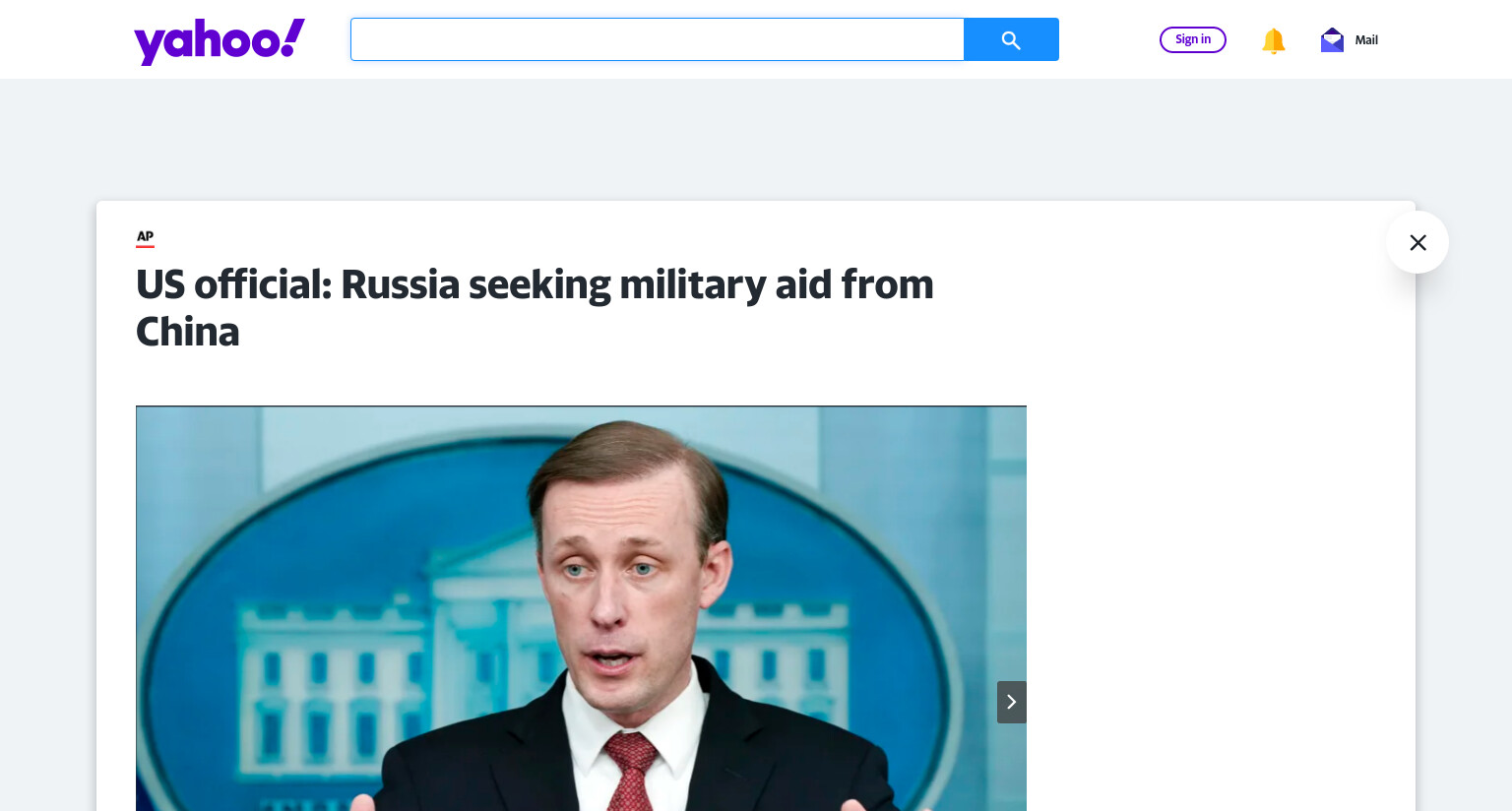Image resolution: width=1512 pixels, height=811 pixels.
Task: Click the Sign in button
Action: [1192, 39]
